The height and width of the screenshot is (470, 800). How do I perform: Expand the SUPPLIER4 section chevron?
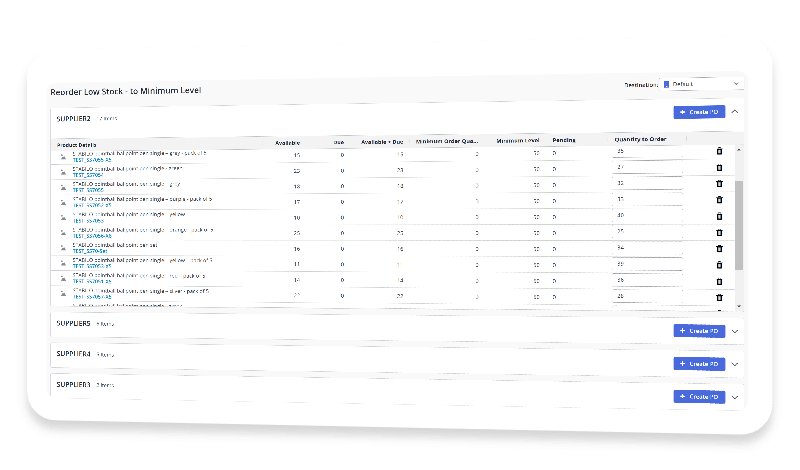(x=735, y=364)
